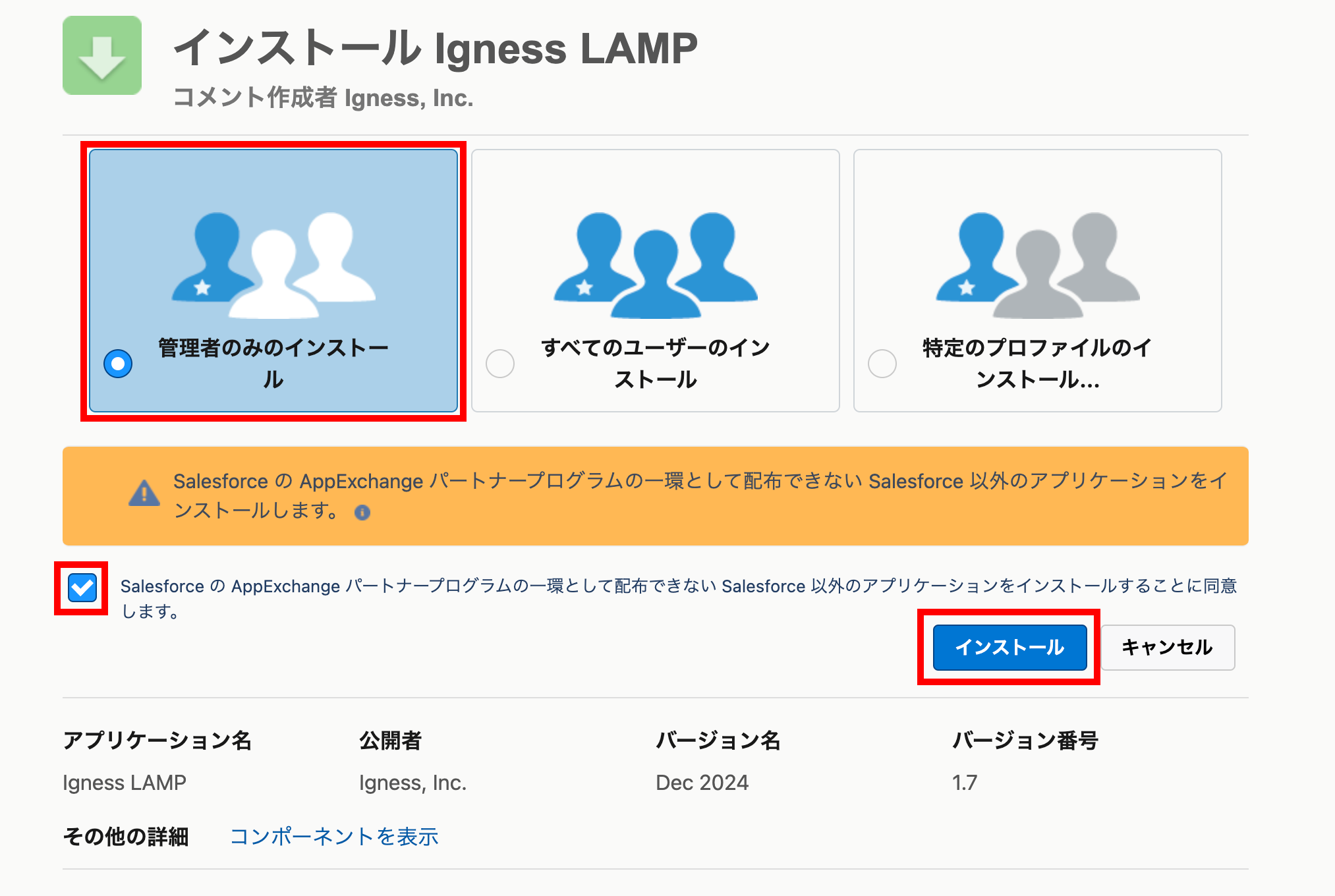This screenshot has height=896, width=1335.
Task: Open the コンポーネントを表示 link
Action: (x=334, y=837)
